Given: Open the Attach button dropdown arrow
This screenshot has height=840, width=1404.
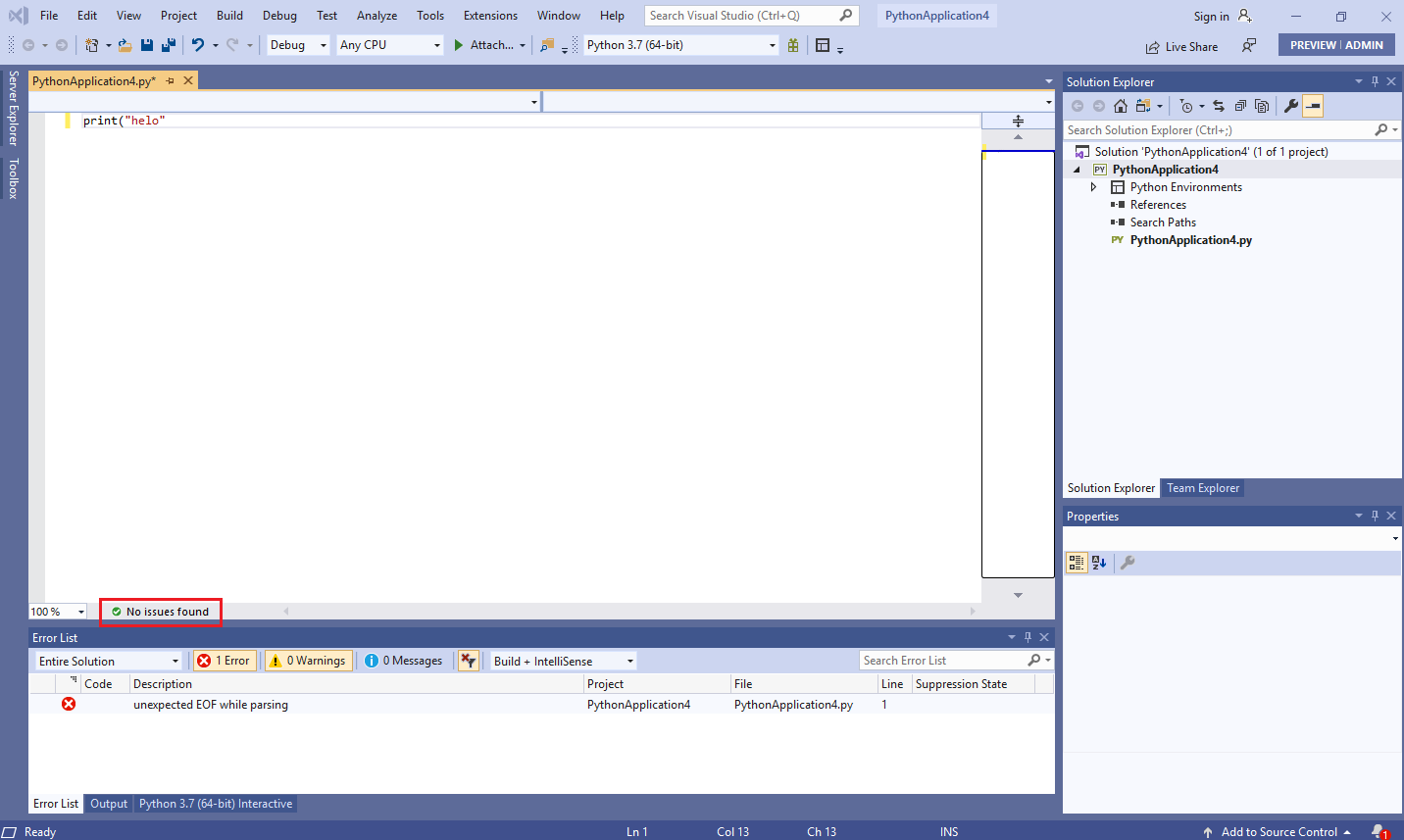Looking at the screenshot, I should [523, 45].
